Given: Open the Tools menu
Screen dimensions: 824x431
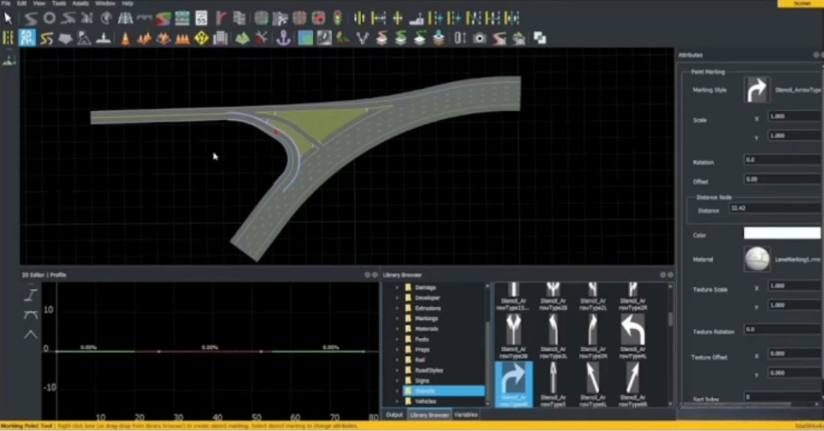Looking at the screenshot, I should click(58, 4).
